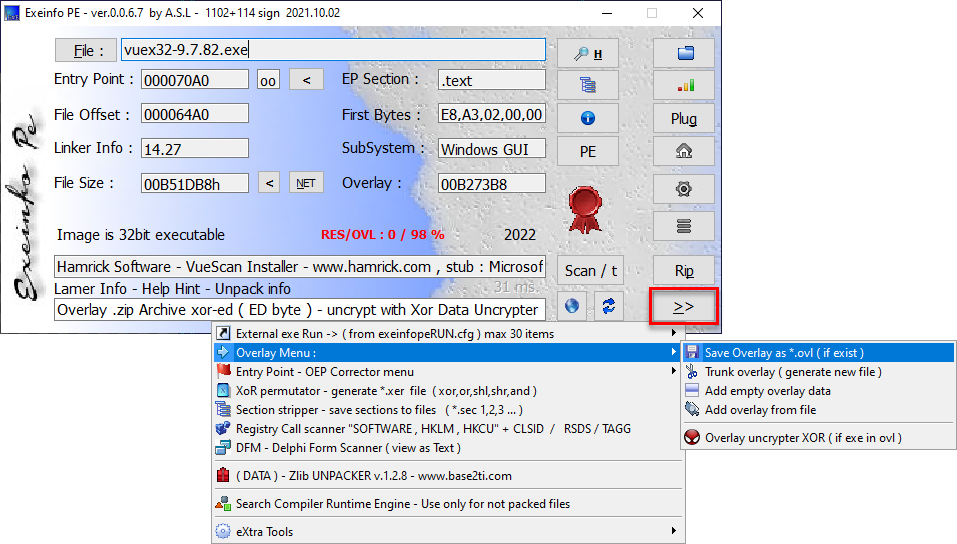
Task: Open the magnifier H search button
Action: pos(587,54)
